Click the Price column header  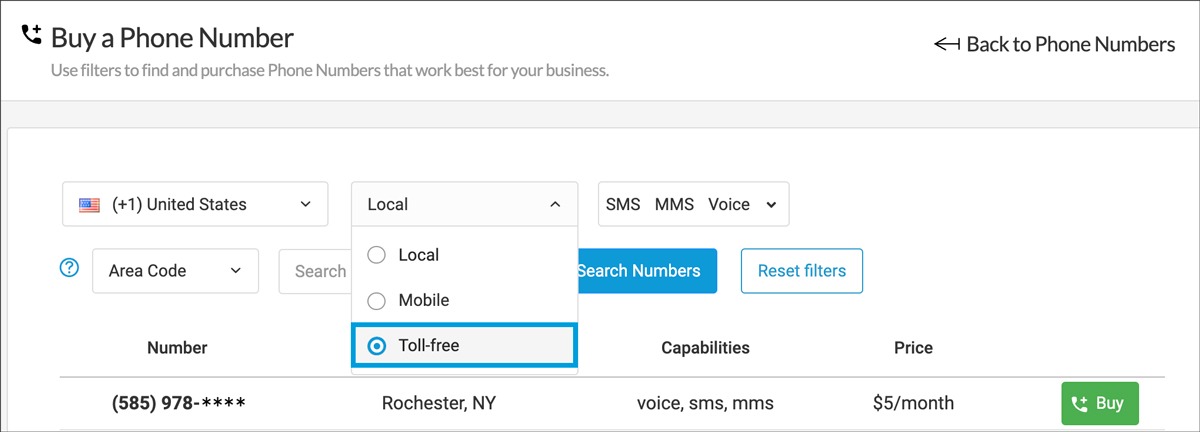click(x=913, y=348)
